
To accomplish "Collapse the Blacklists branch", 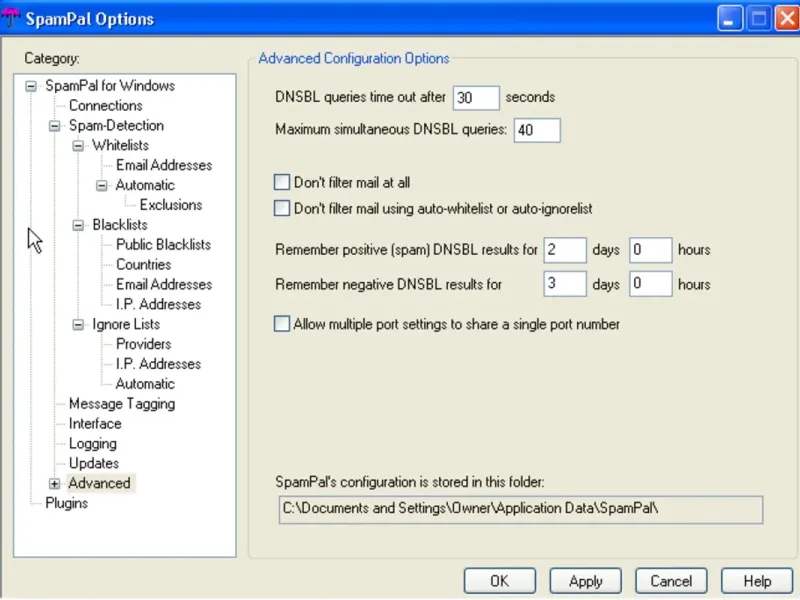I will pyautogui.click(x=78, y=225).
